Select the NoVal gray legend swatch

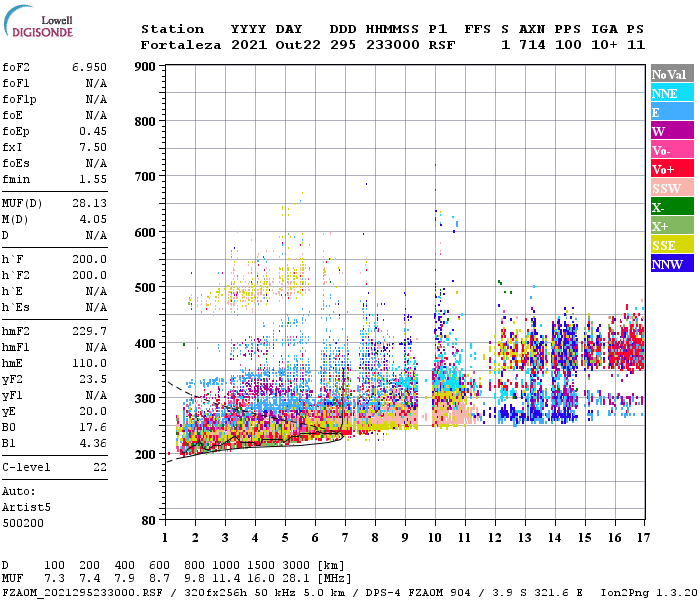coord(672,74)
